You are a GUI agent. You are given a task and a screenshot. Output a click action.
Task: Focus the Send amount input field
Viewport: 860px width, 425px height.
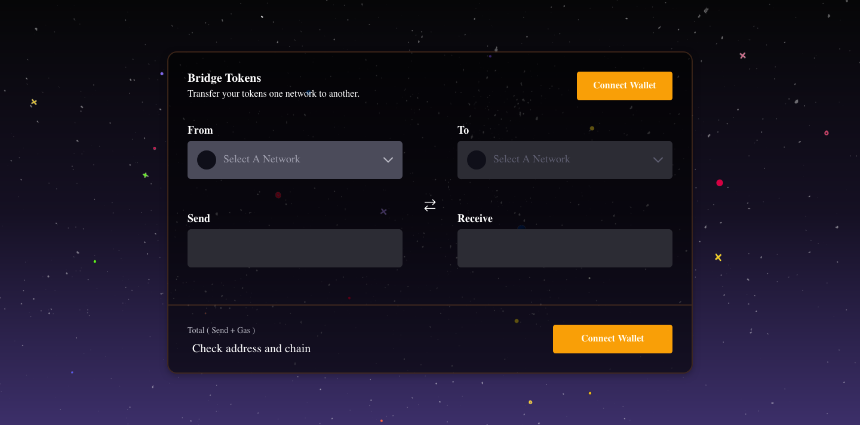coord(295,248)
